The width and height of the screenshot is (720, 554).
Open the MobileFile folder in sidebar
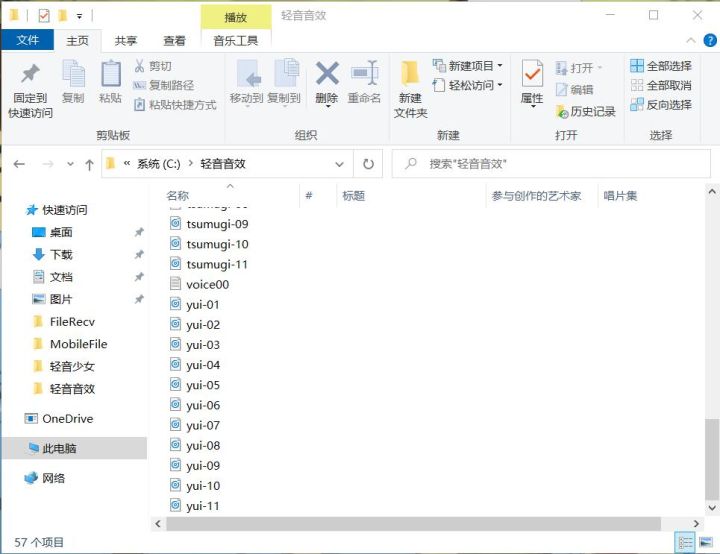79,344
